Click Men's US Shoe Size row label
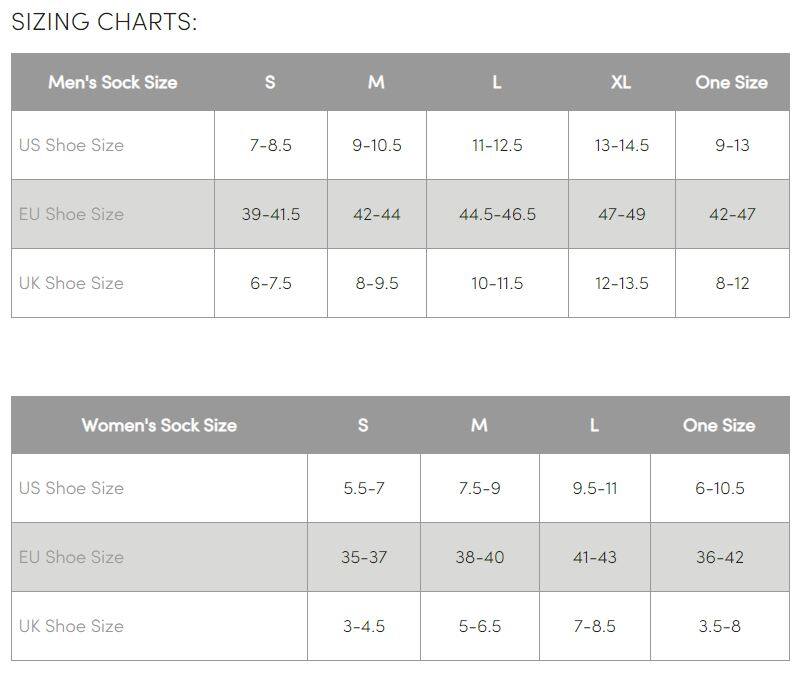This screenshot has height=680, width=802. pyautogui.click(x=71, y=145)
